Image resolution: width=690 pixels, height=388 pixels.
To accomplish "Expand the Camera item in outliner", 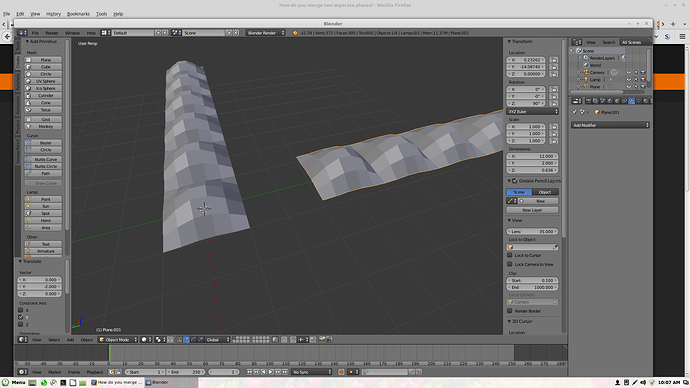I will pos(579,73).
